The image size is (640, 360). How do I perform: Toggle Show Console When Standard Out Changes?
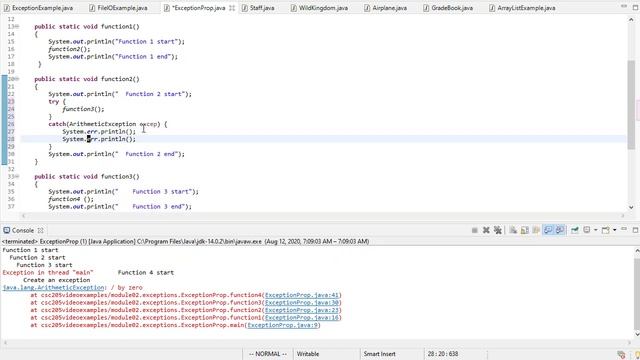pos(548,230)
